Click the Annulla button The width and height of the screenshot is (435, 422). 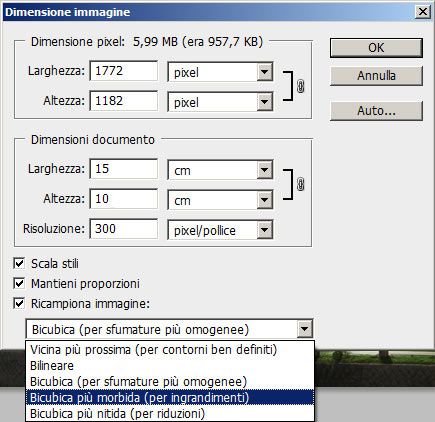376,76
